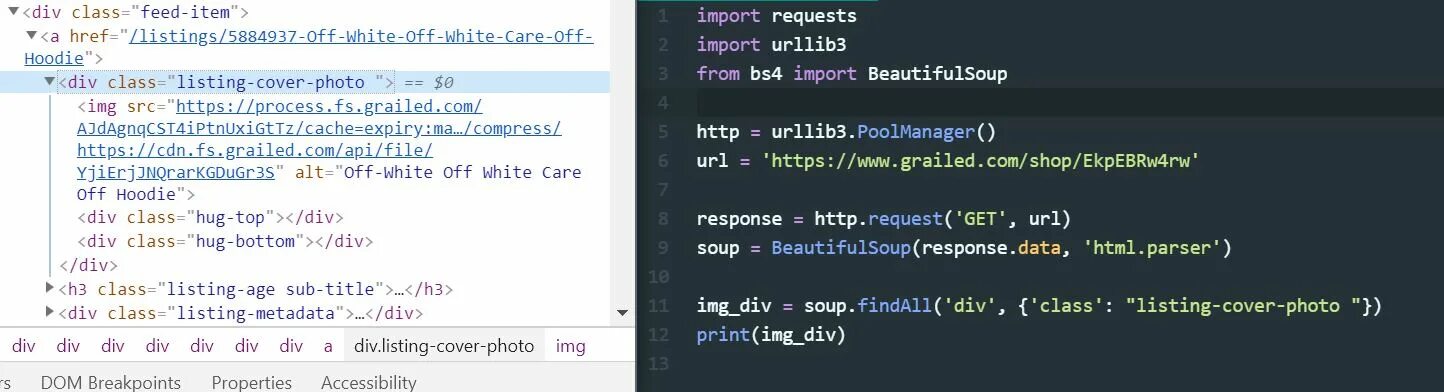Select the hug-top div element
This screenshot has width=1444, height=392.
click(210, 218)
